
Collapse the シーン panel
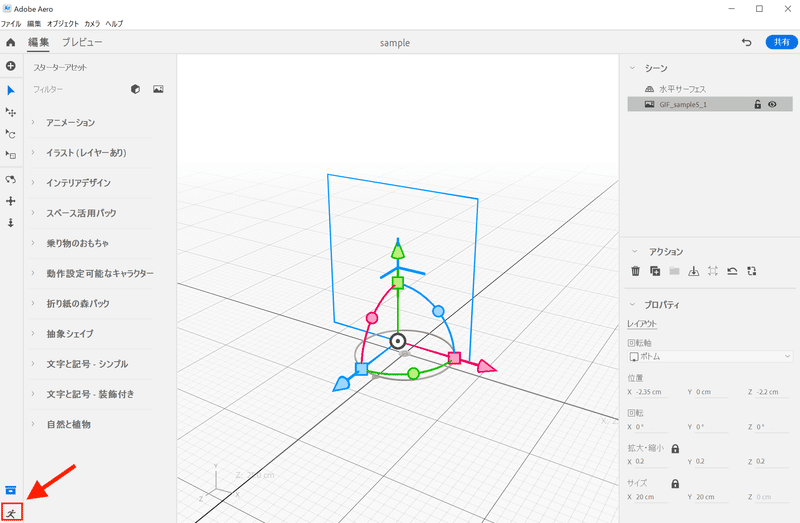633,68
